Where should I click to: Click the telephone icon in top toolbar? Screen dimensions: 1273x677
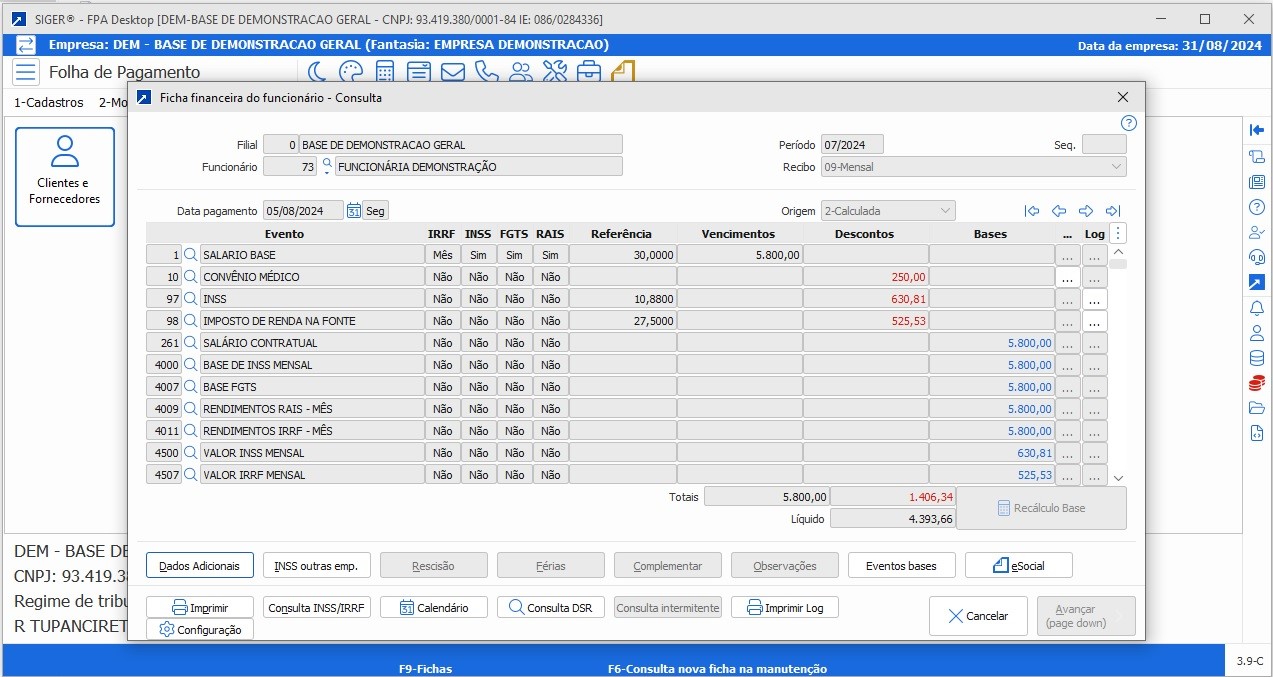(487, 72)
